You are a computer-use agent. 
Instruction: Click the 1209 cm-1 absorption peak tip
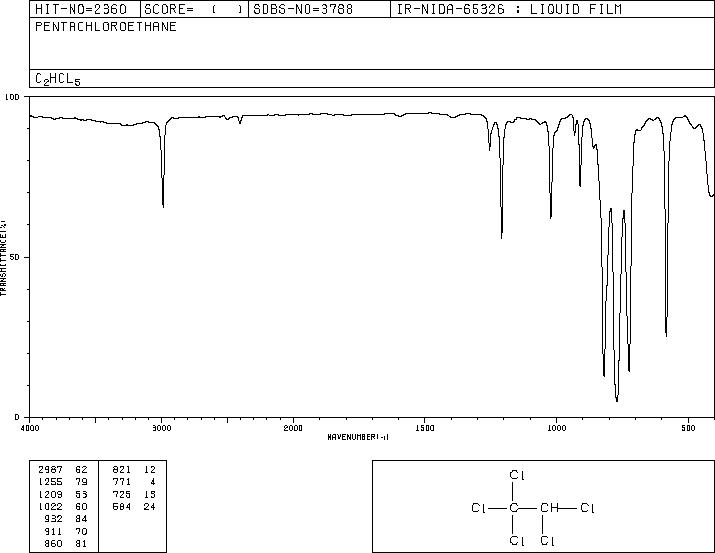[502, 237]
